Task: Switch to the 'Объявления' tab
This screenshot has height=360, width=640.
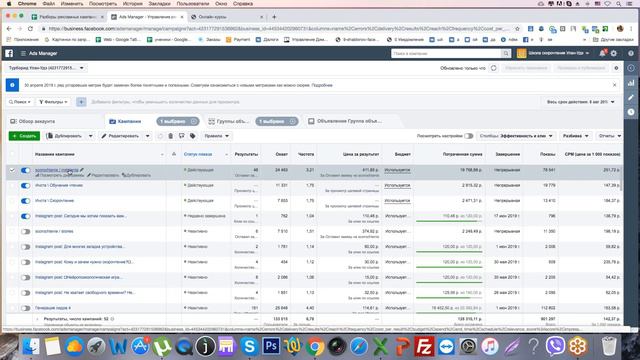Action: [x=345, y=121]
